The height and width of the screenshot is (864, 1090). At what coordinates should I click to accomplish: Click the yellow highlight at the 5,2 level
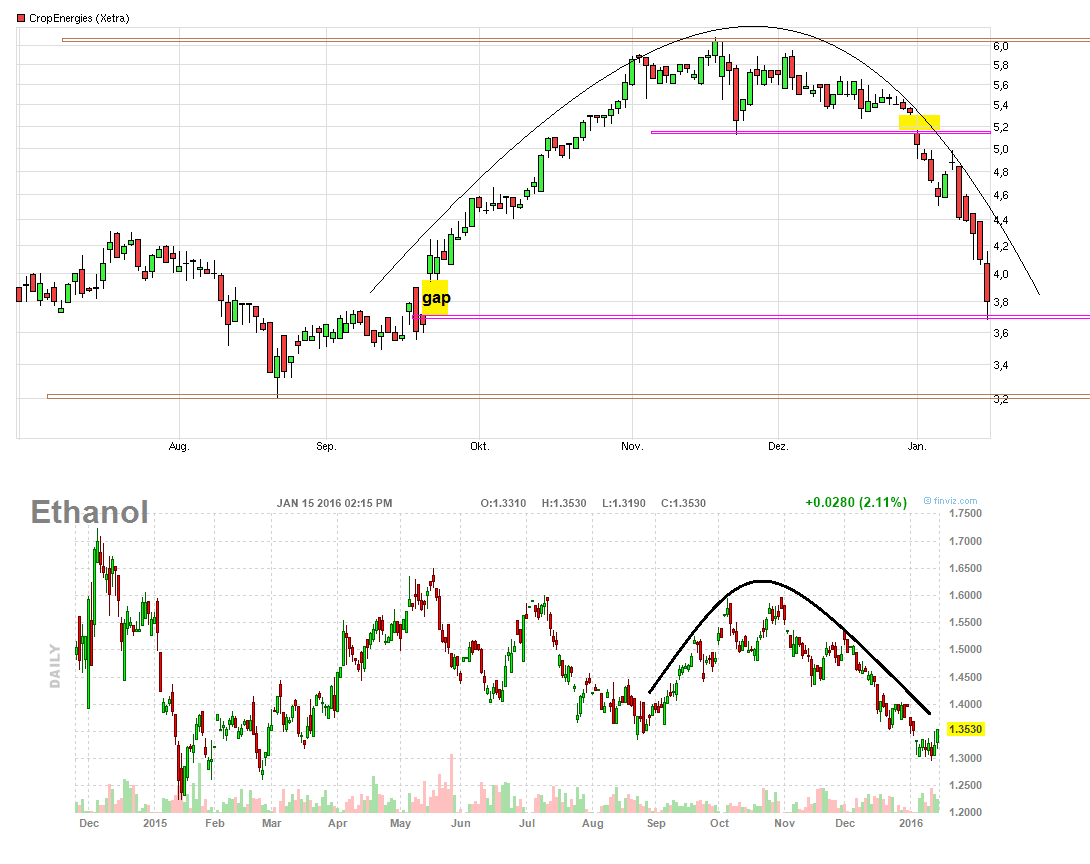(920, 120)
